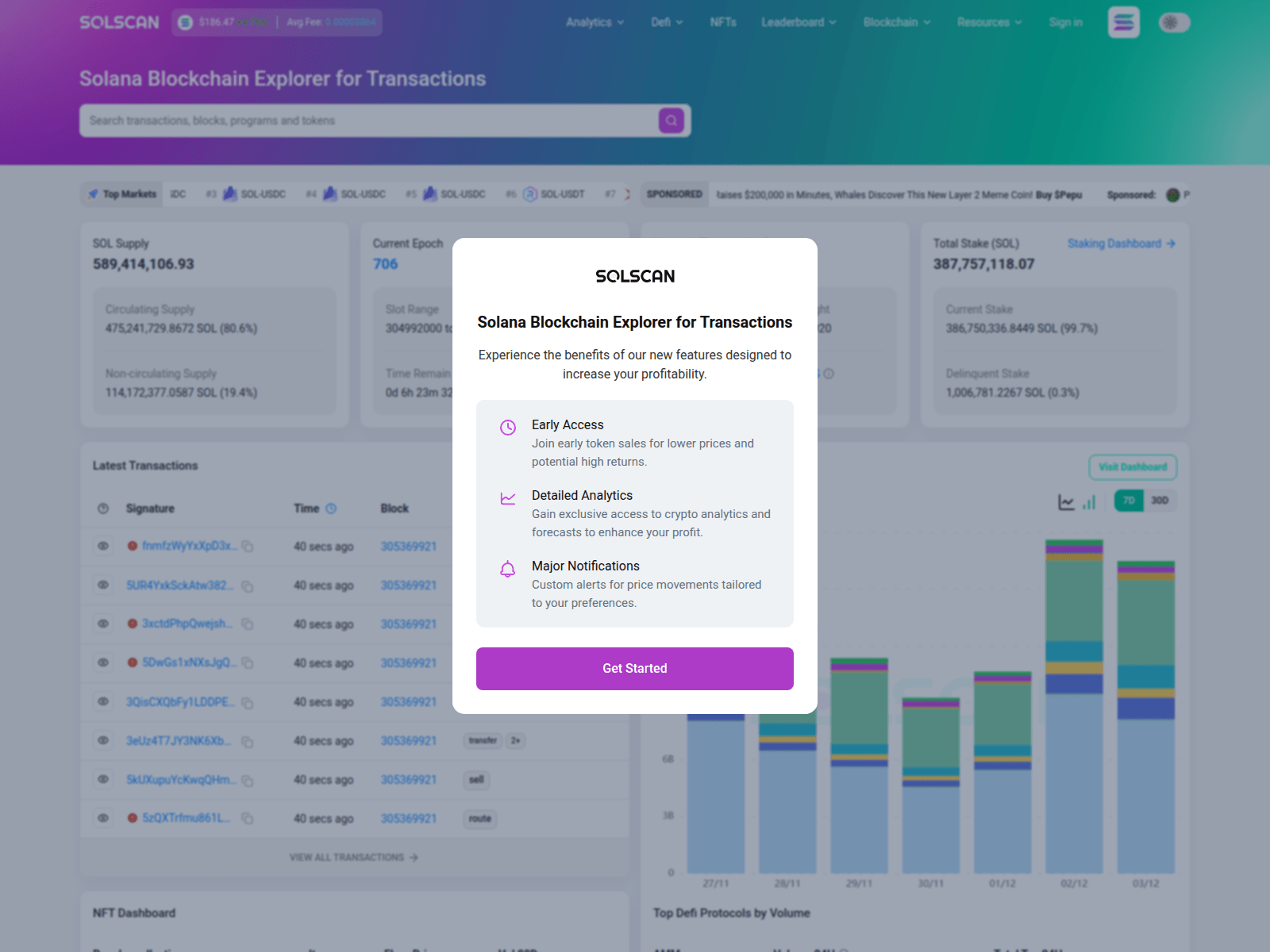Expand the Analytics menu
This screenshot has height=952, width=1270.
click(x=595, y=22)
